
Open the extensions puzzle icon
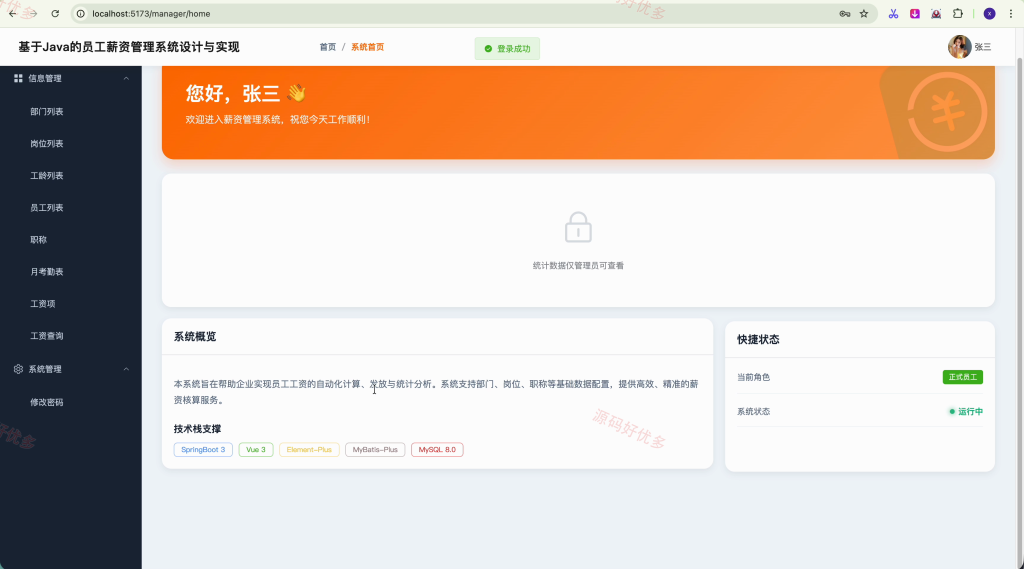(x=957, y=14)
